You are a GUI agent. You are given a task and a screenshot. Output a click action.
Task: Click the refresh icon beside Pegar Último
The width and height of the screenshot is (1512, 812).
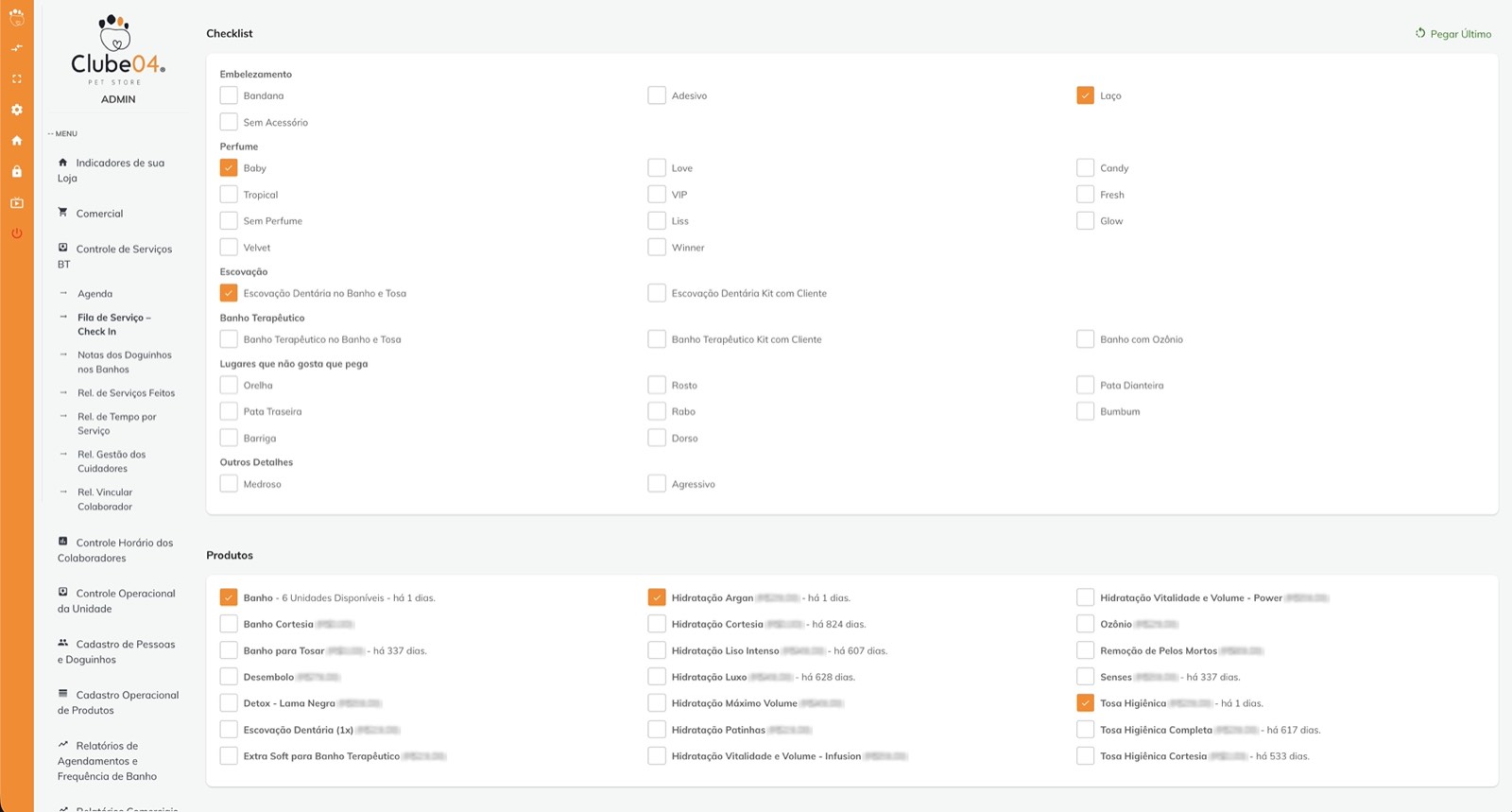pyautogui.click(x=1419, y=33)
